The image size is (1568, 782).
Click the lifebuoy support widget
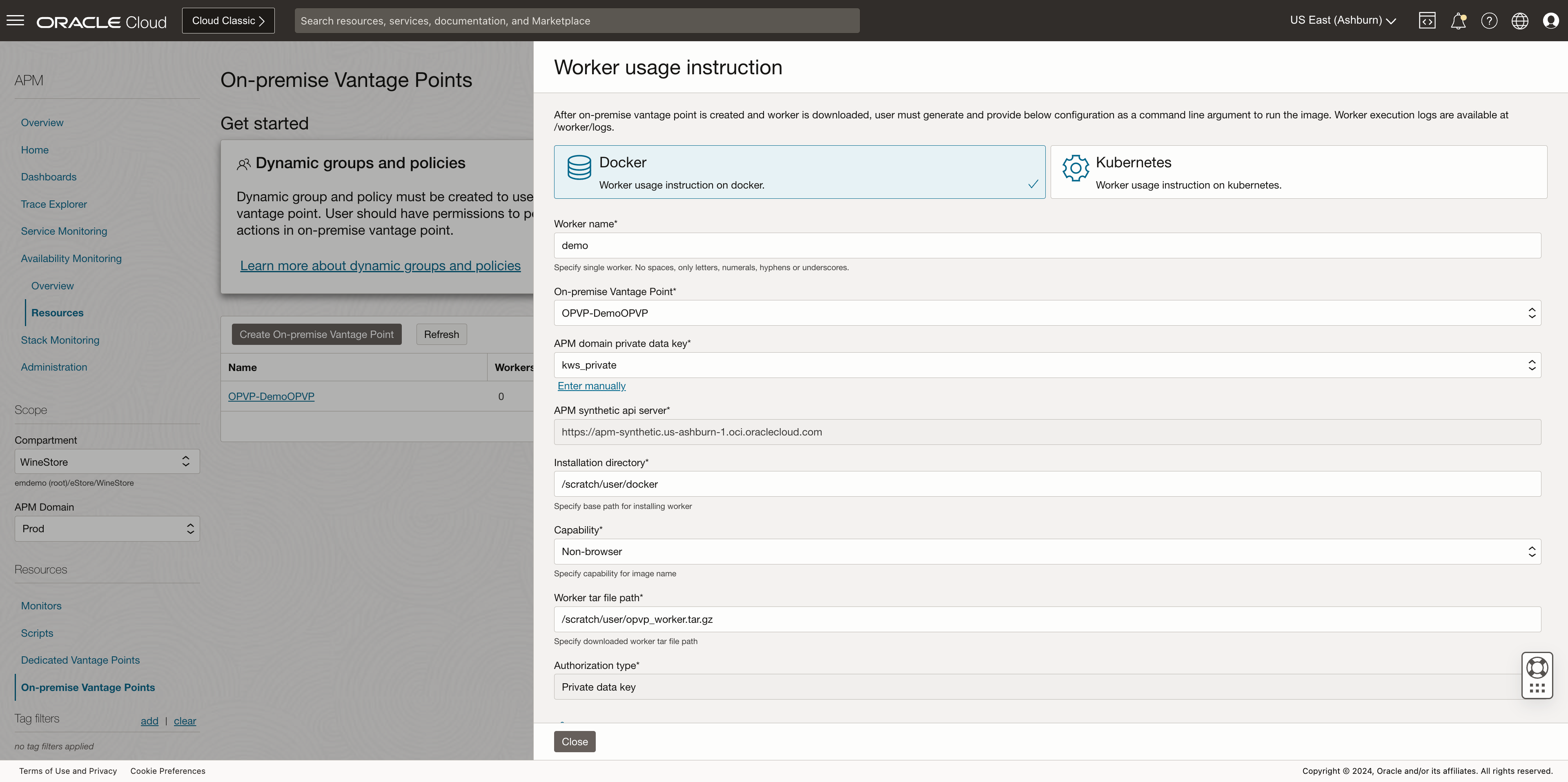pyautogui.click(x=1537, y=668)
